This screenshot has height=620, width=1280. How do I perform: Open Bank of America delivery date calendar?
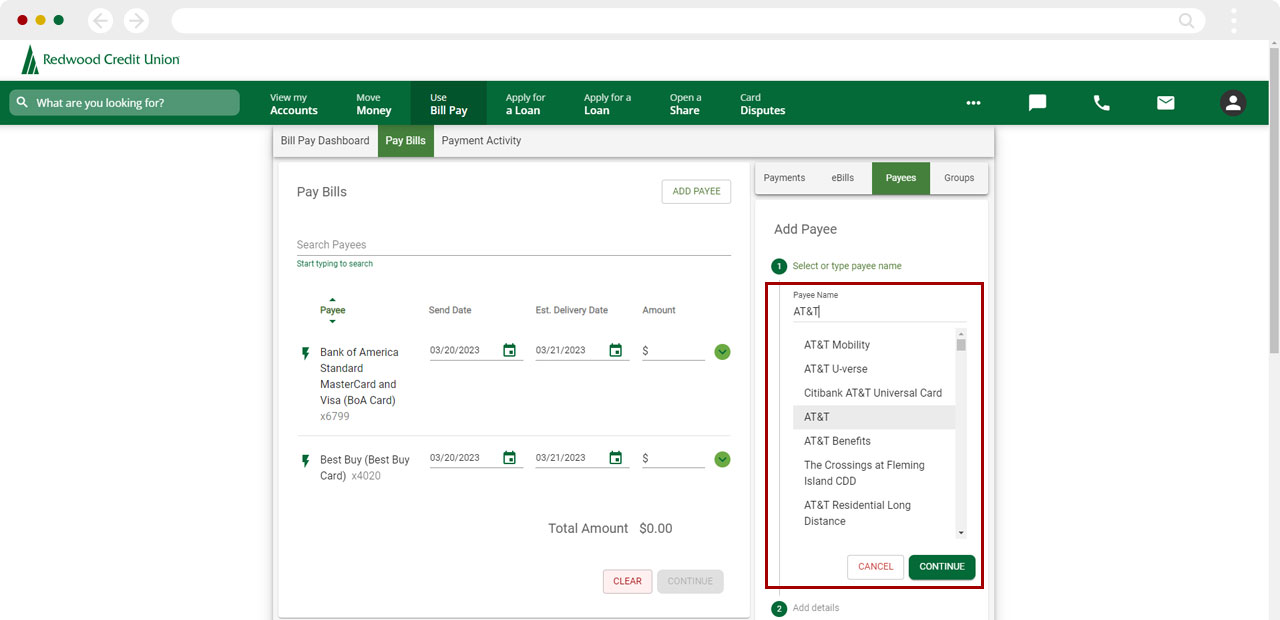tap(615, 350)
